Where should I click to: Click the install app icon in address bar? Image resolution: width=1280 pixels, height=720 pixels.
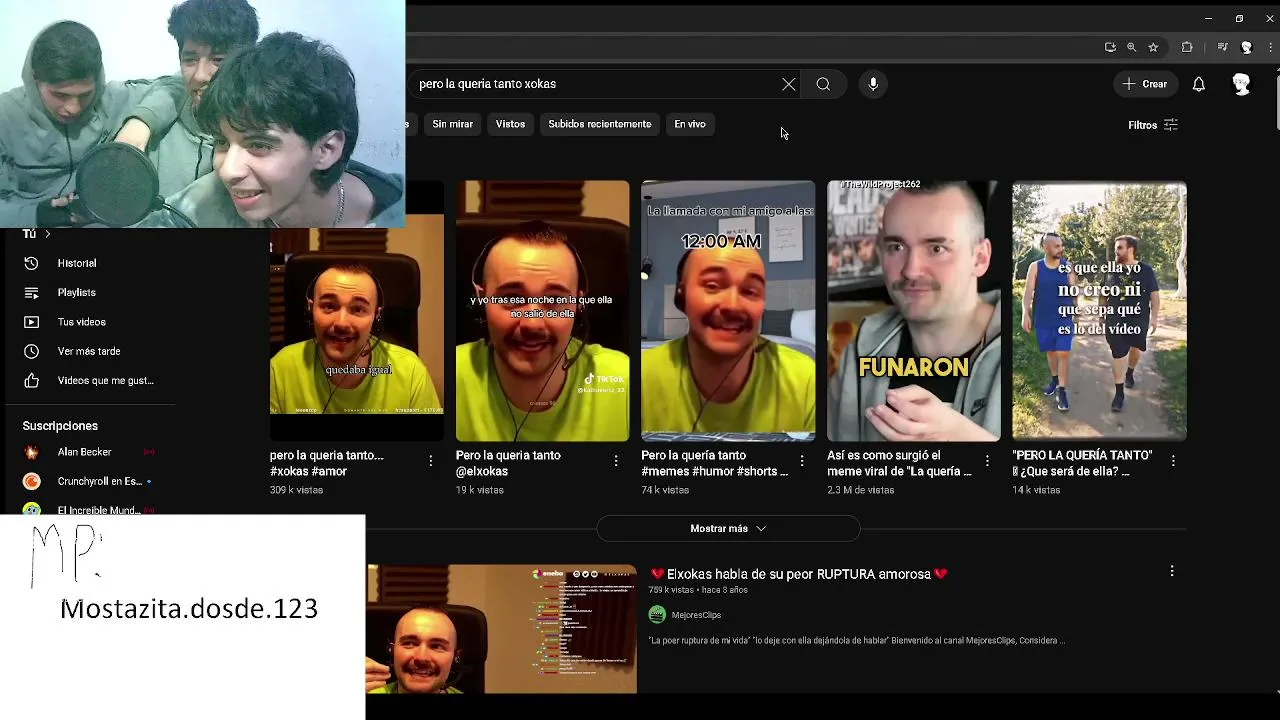click(1110, 47)
